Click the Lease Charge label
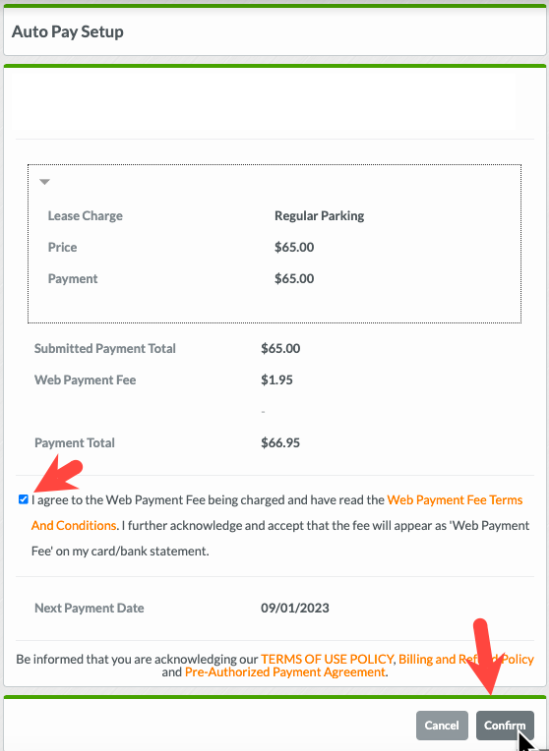The image size is (549, 751). point(85,216)
